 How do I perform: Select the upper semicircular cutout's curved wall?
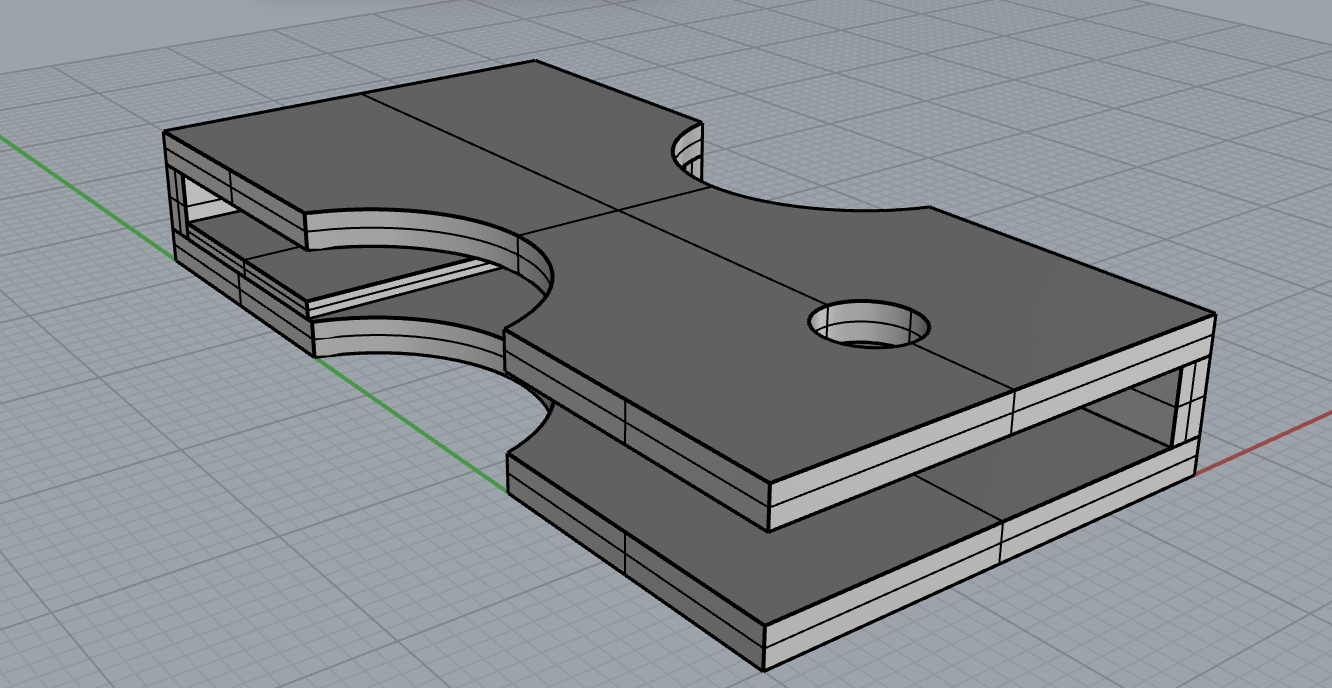[430, 232]
